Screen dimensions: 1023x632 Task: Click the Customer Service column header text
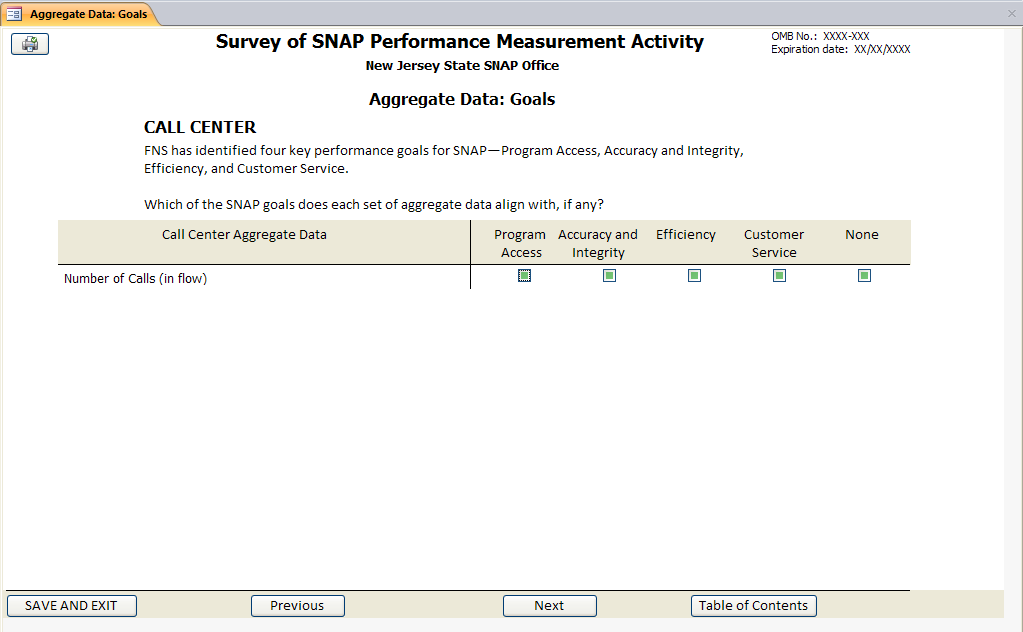pyautogui.click(x=773, y=243)
